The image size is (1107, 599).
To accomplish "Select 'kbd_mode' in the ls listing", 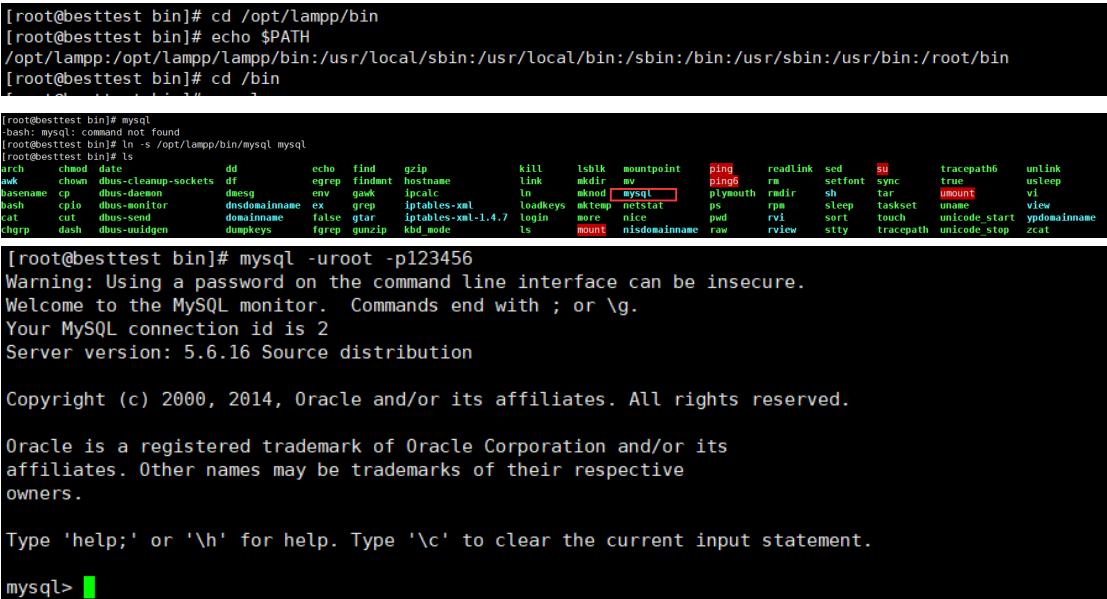I will pos(427,230).
